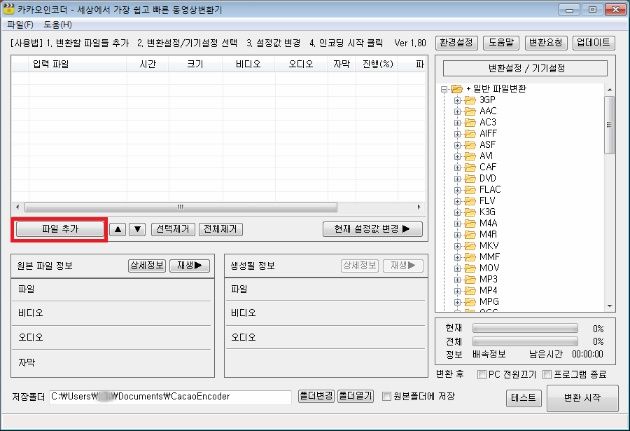
Task: Select the MP4 folder icon
Action: [x=470, y=290]
